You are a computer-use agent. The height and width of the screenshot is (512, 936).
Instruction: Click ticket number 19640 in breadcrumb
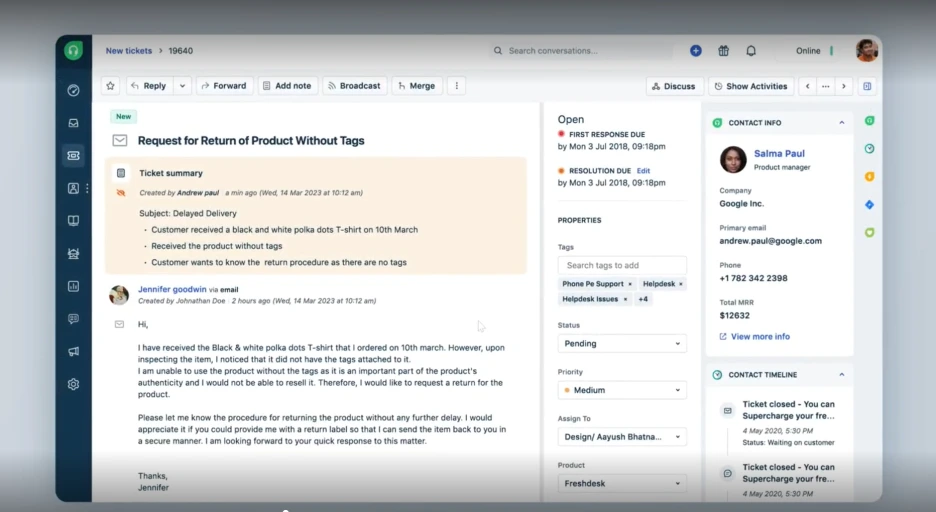(x=180, y=51)
